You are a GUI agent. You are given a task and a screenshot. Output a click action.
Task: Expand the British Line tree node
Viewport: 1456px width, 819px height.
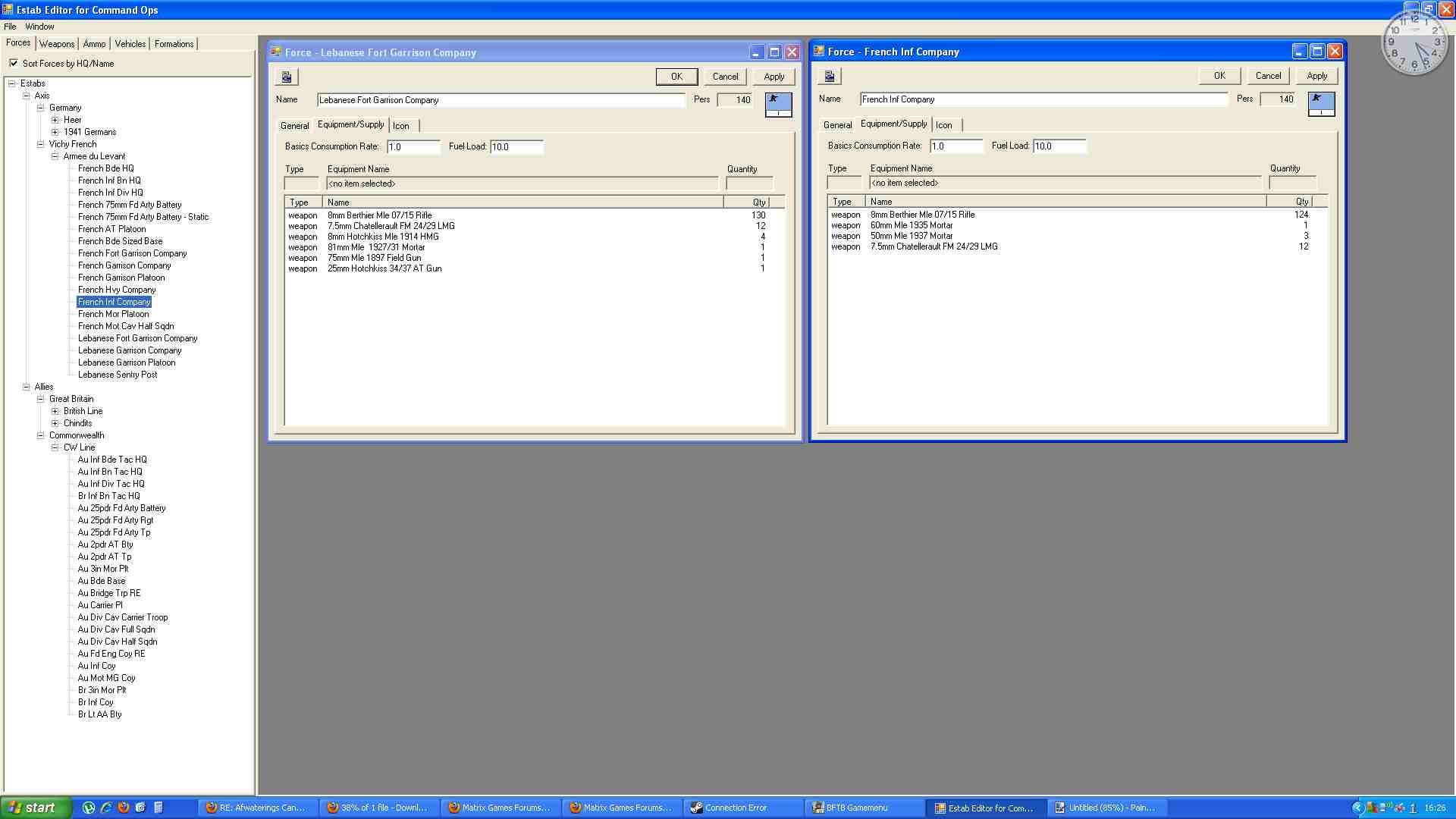55,411
